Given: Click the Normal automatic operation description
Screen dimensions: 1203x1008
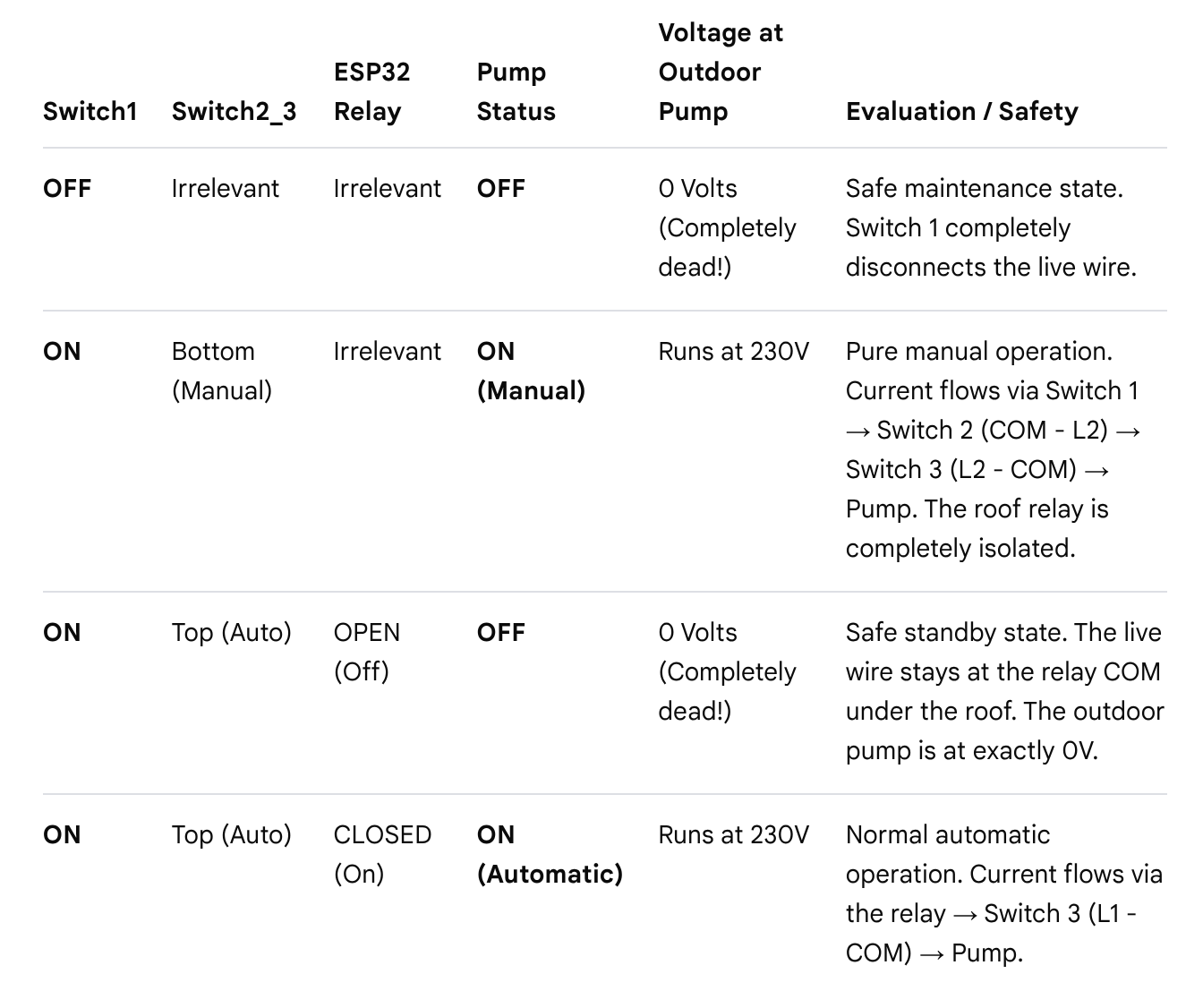Looking at the screenshot, I should pos(1004,894).
